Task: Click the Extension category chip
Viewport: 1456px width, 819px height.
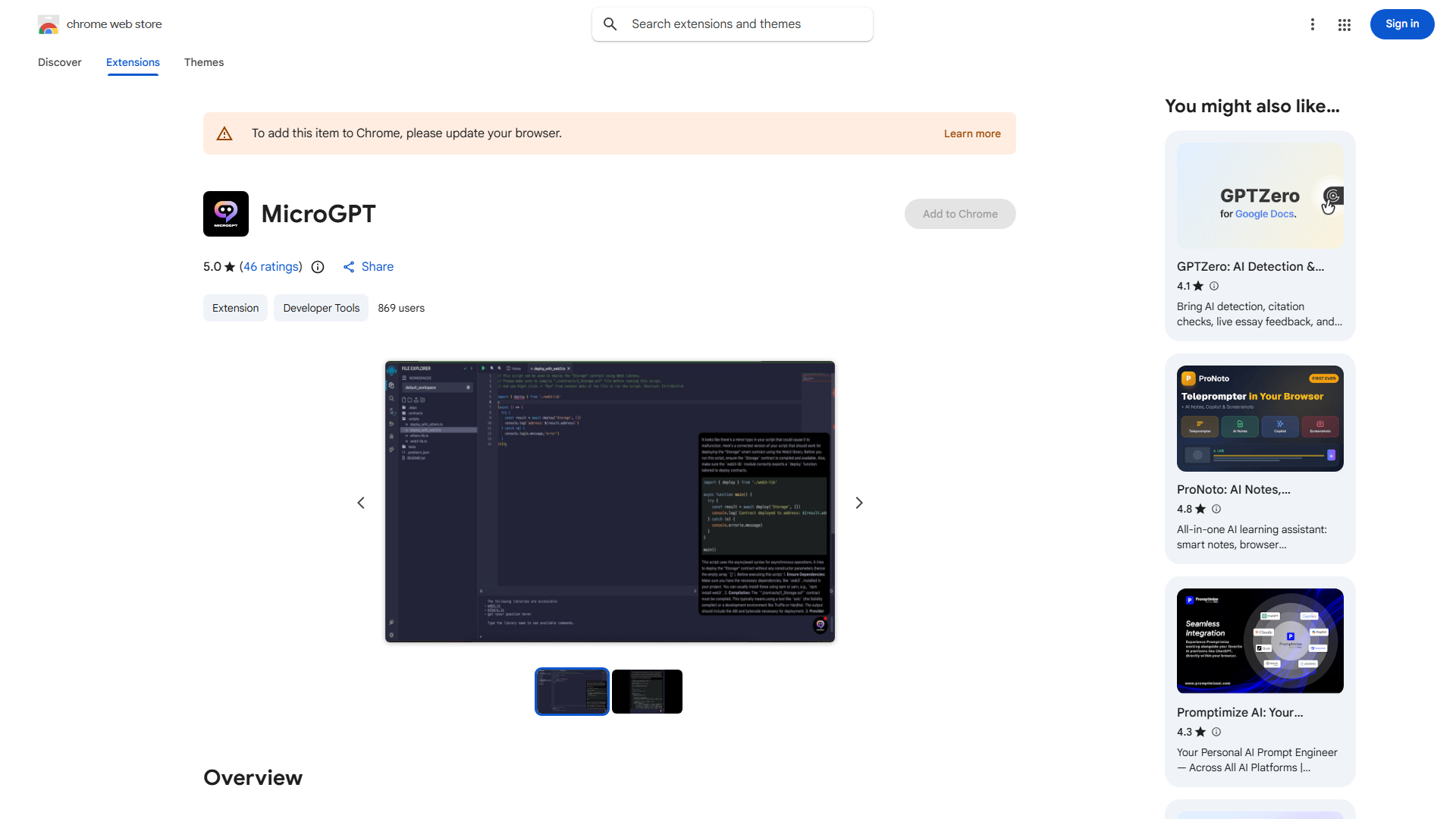Action: [235, 308]
